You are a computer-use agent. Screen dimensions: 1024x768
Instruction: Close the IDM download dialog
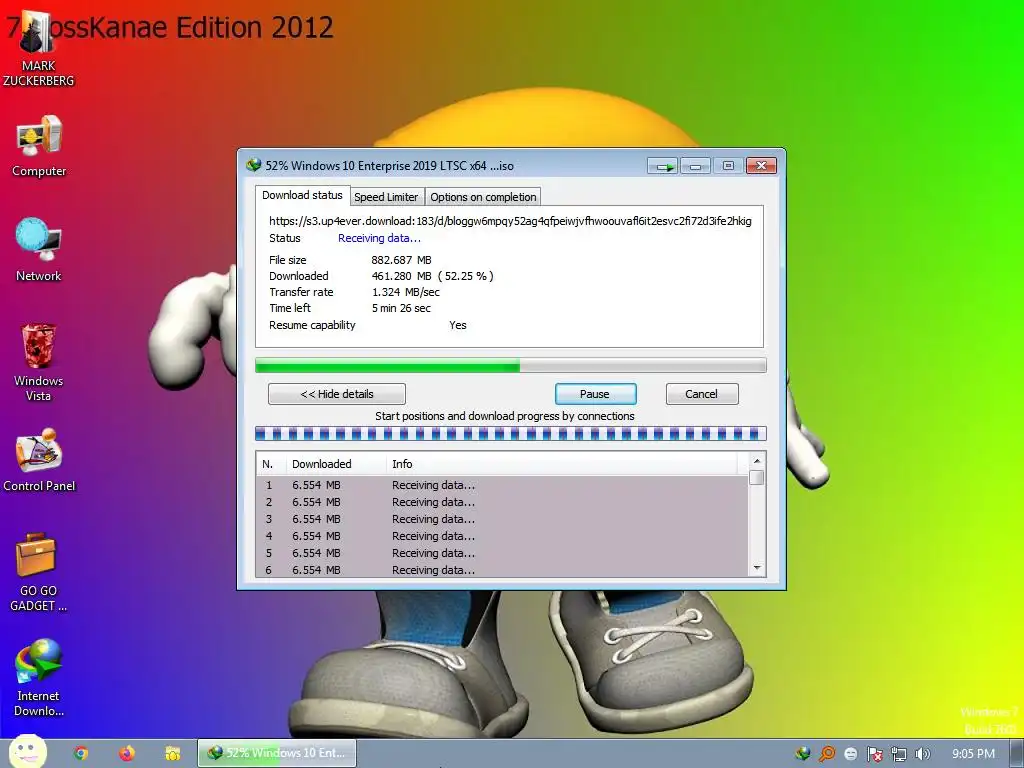(761, 166)
